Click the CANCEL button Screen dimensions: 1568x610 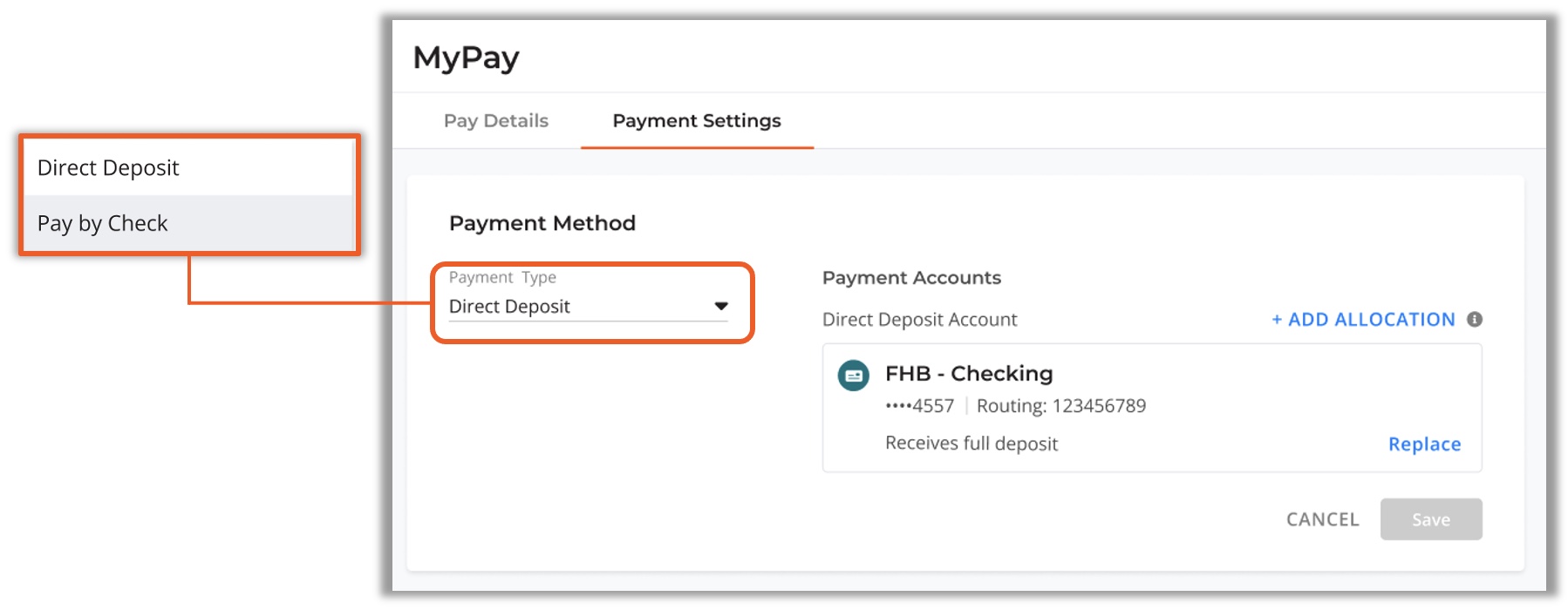coord(1322,519)
